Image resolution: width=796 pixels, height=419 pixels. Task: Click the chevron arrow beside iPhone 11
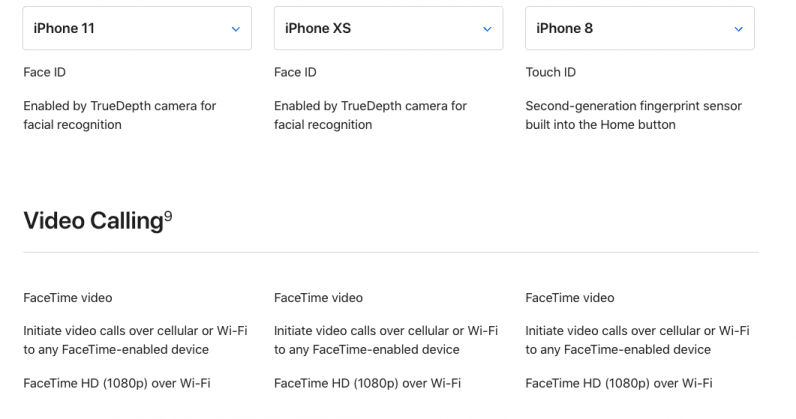[x=236, y=29]
